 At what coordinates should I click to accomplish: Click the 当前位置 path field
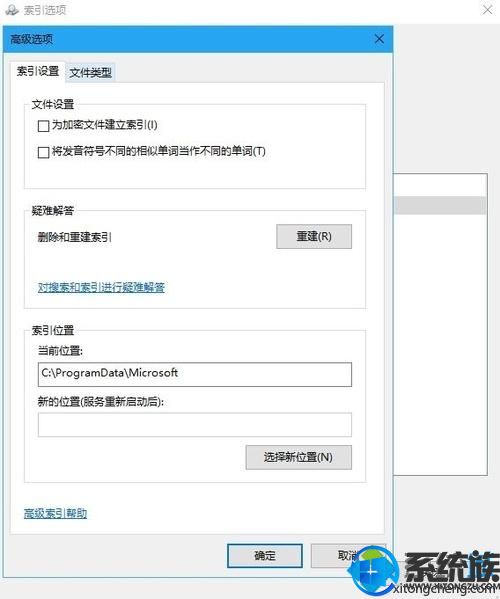(195, 374)
